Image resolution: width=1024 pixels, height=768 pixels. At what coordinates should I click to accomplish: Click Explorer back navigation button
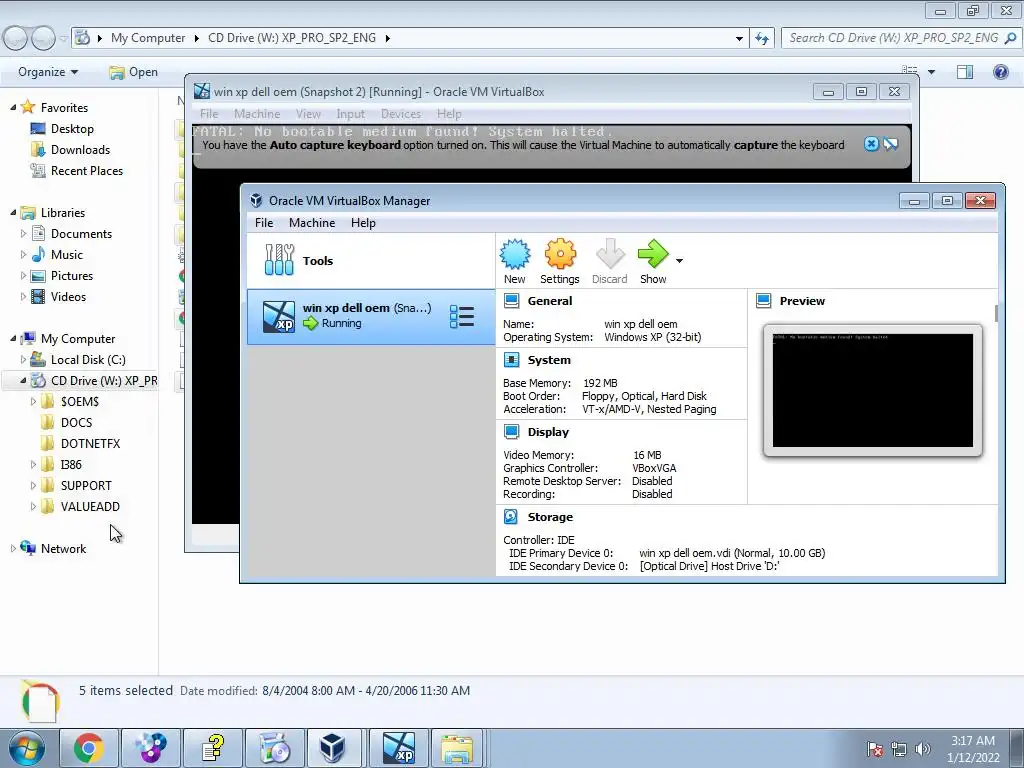point(16,39)
